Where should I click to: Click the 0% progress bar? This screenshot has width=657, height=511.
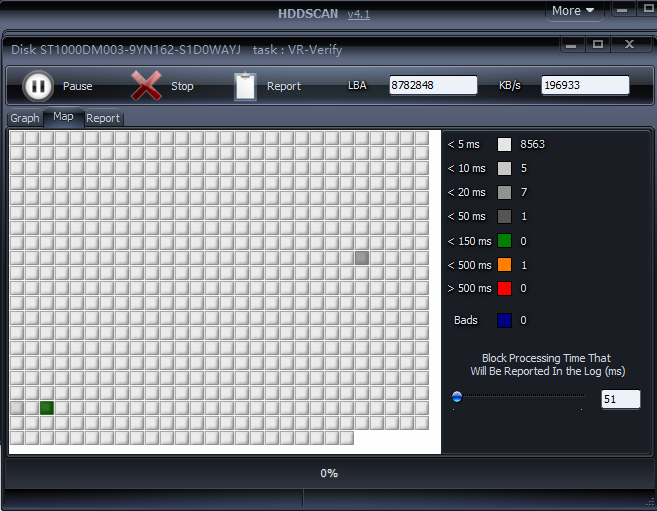tap(328, 473)
